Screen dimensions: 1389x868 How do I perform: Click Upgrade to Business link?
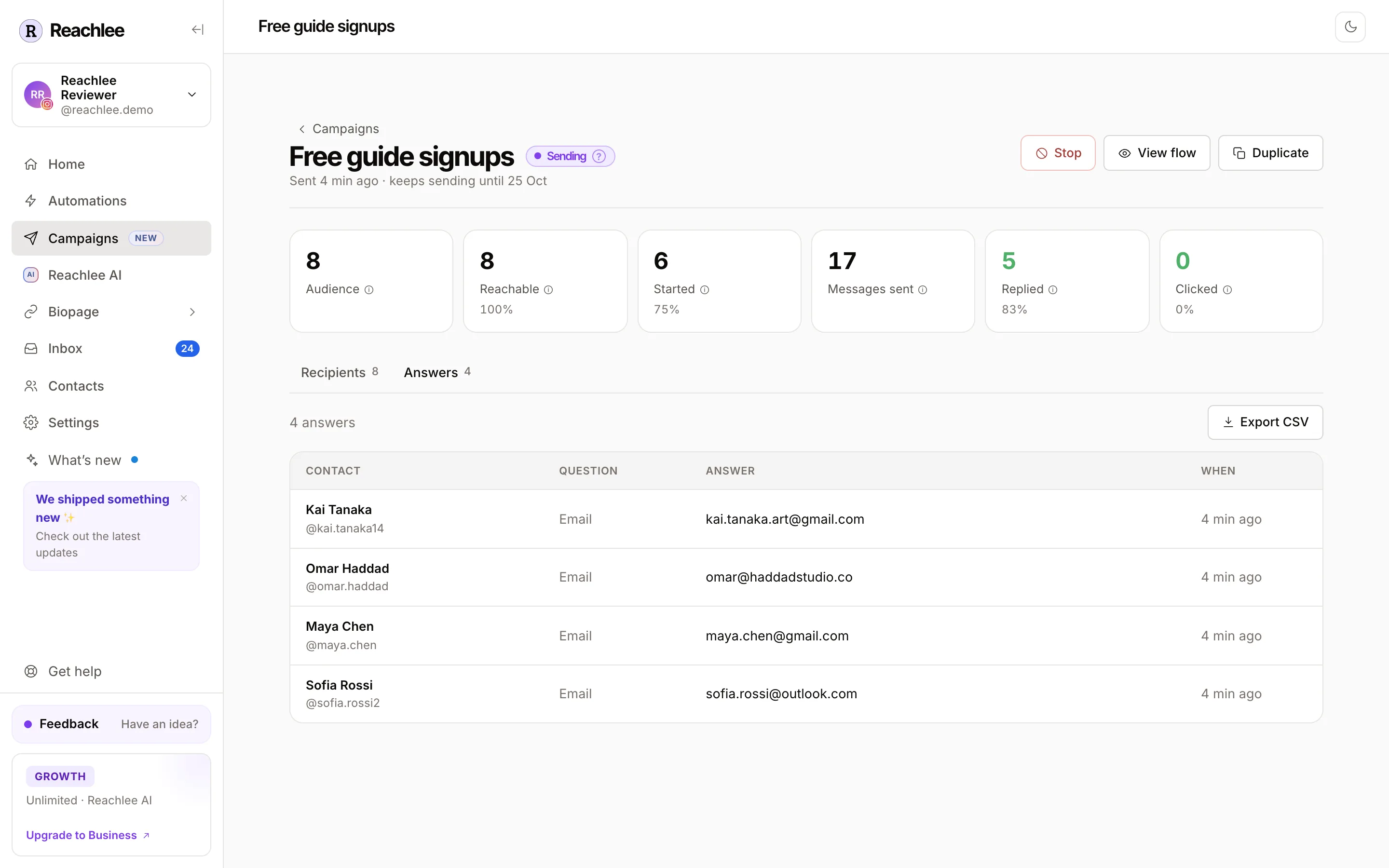[x=88, y=835]
